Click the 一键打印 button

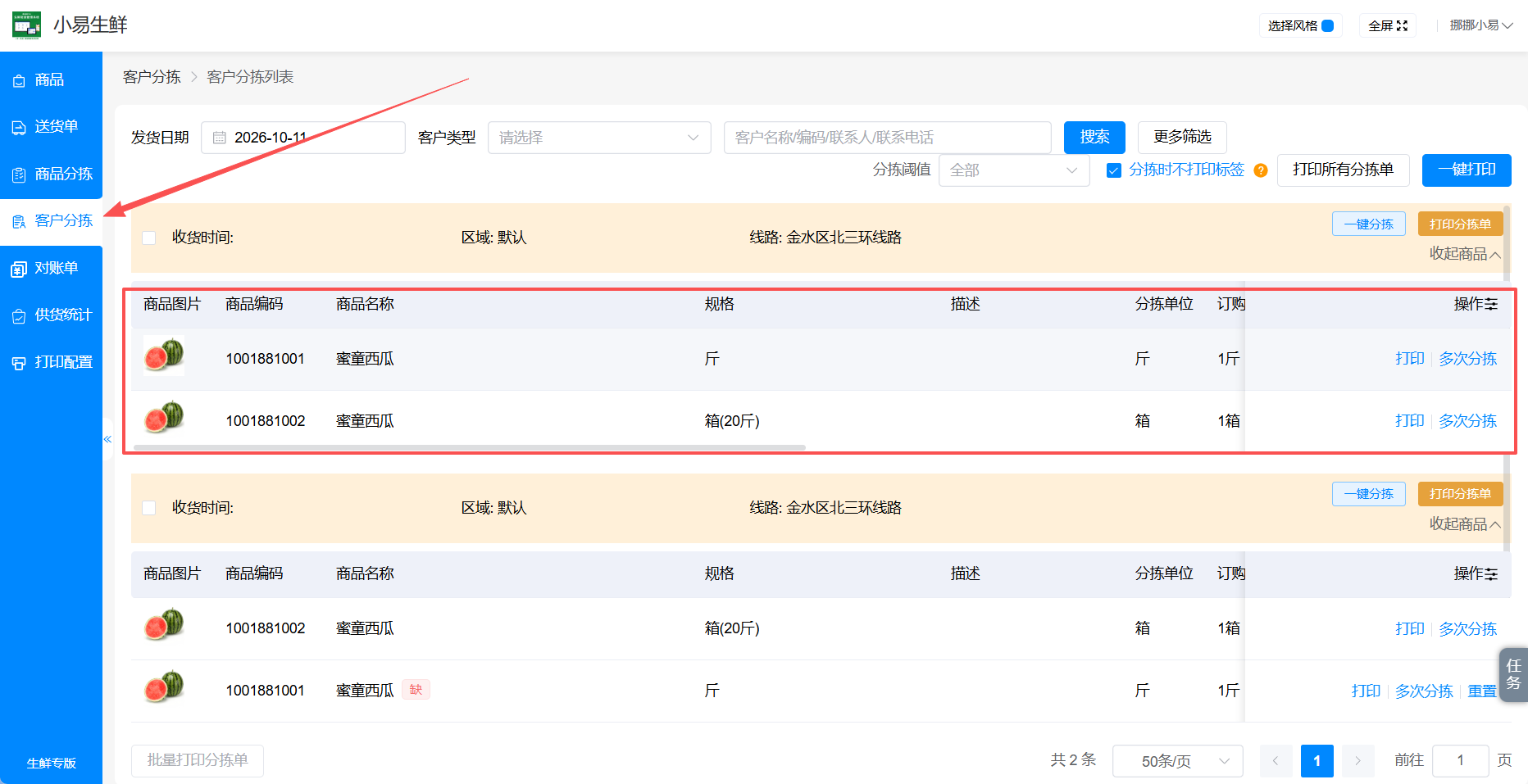(1467, 170)
